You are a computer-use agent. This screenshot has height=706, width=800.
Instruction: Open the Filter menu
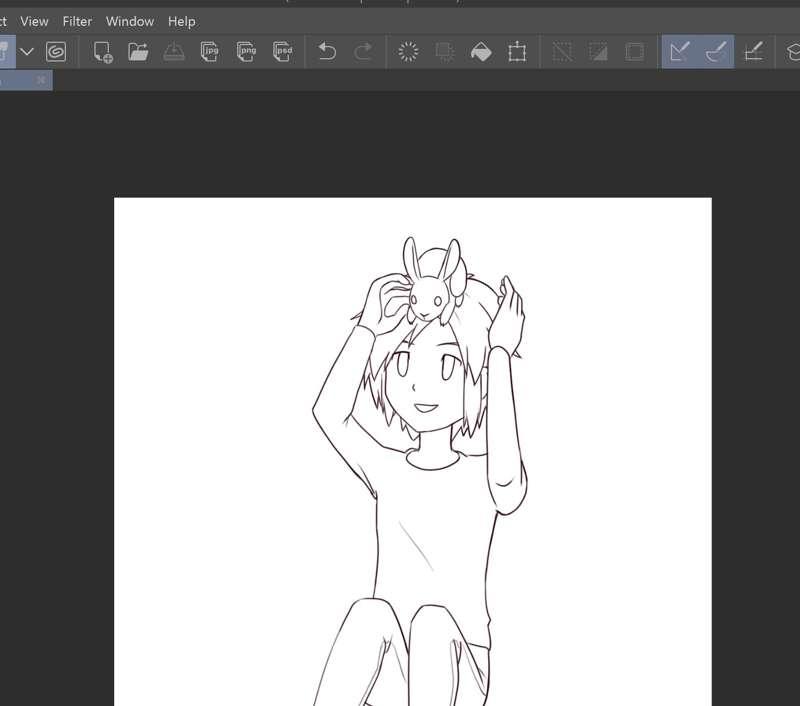(77, 21)
